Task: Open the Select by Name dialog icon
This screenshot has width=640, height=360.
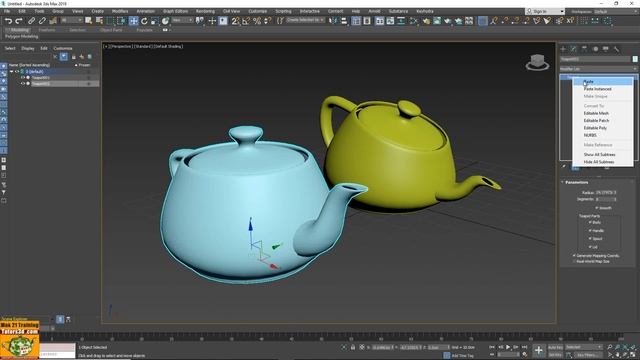Action: click(99, 21)
